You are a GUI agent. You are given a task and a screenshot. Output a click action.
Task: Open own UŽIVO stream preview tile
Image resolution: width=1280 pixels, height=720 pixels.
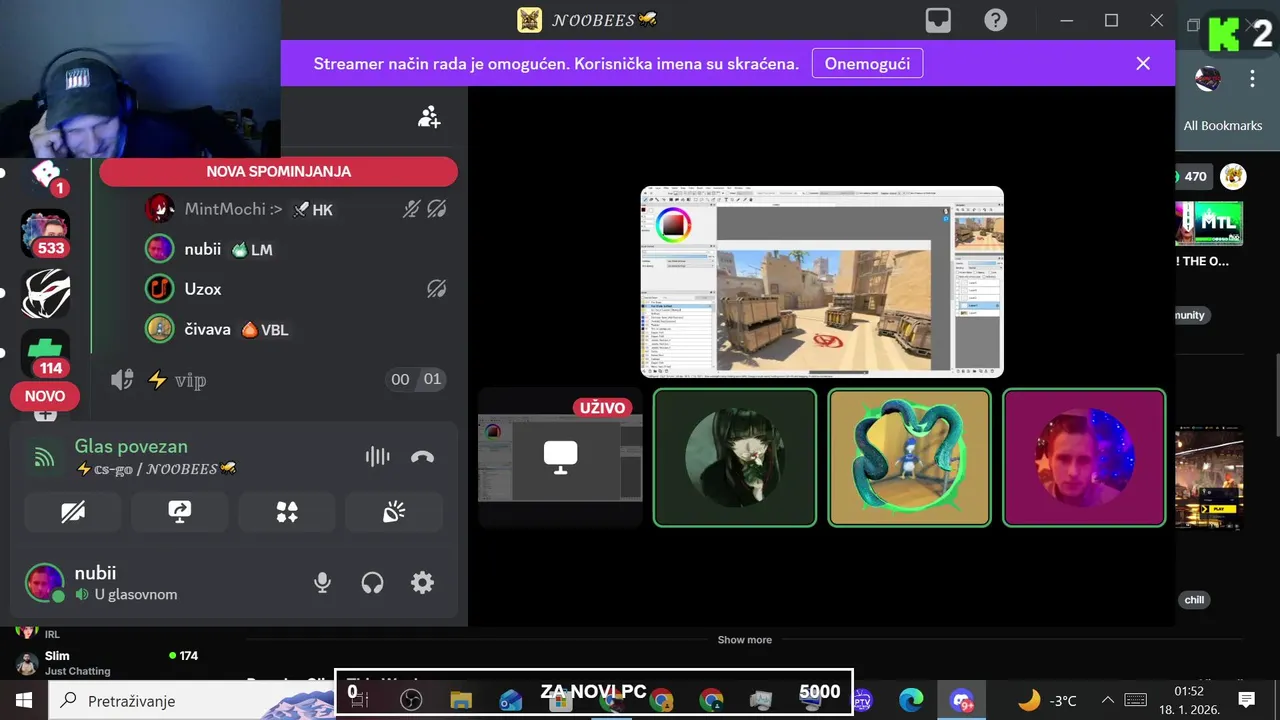pyautogui.click(x=560, y=457)
